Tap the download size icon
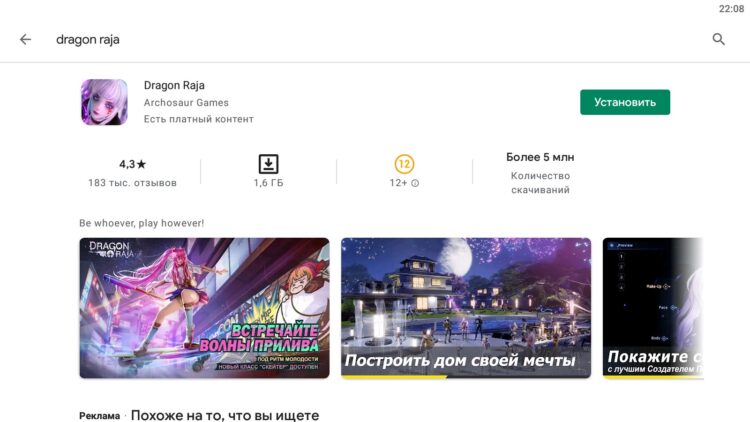Image resolution: width=750 pixels, height=422 pixels. 268,164
